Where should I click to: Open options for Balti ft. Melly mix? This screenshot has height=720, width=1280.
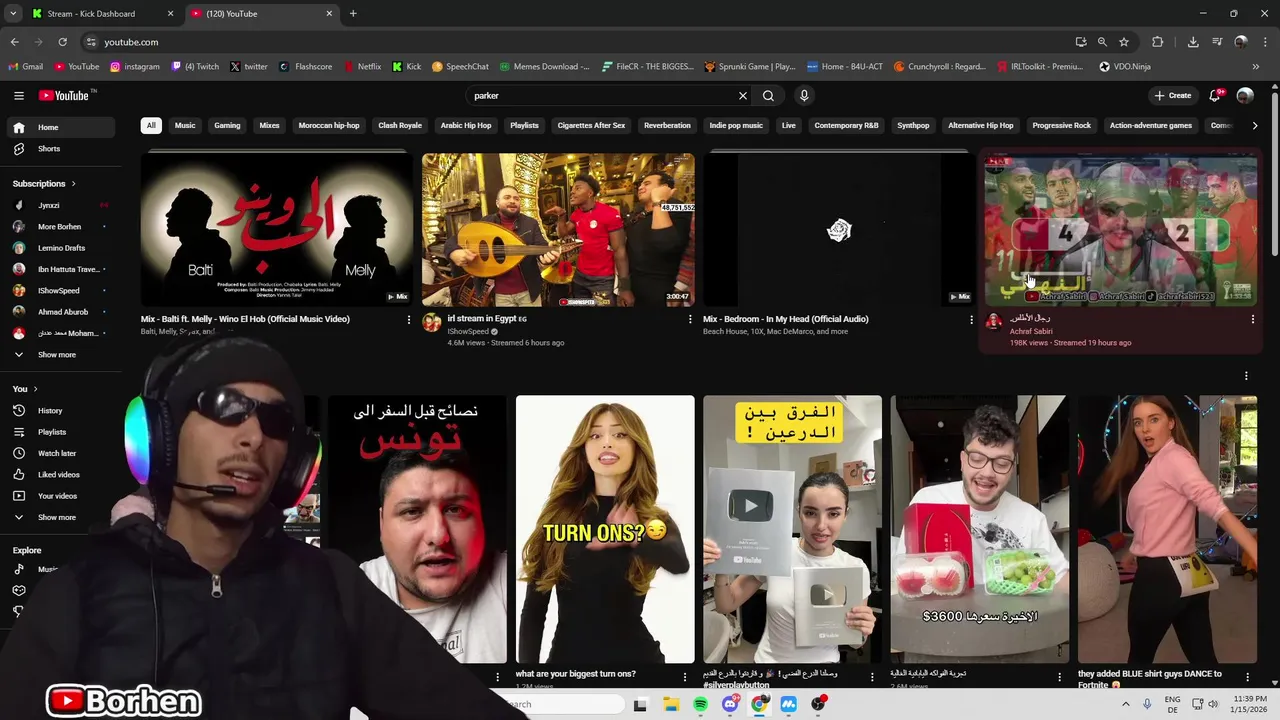click(408, 319)
